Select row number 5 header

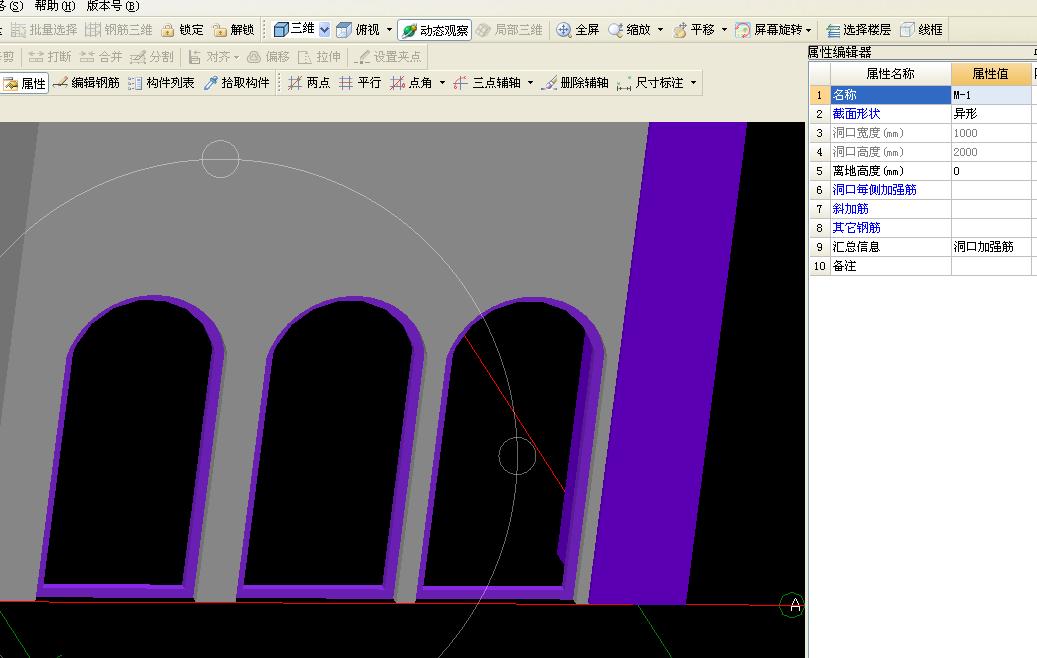coord(819,171)
